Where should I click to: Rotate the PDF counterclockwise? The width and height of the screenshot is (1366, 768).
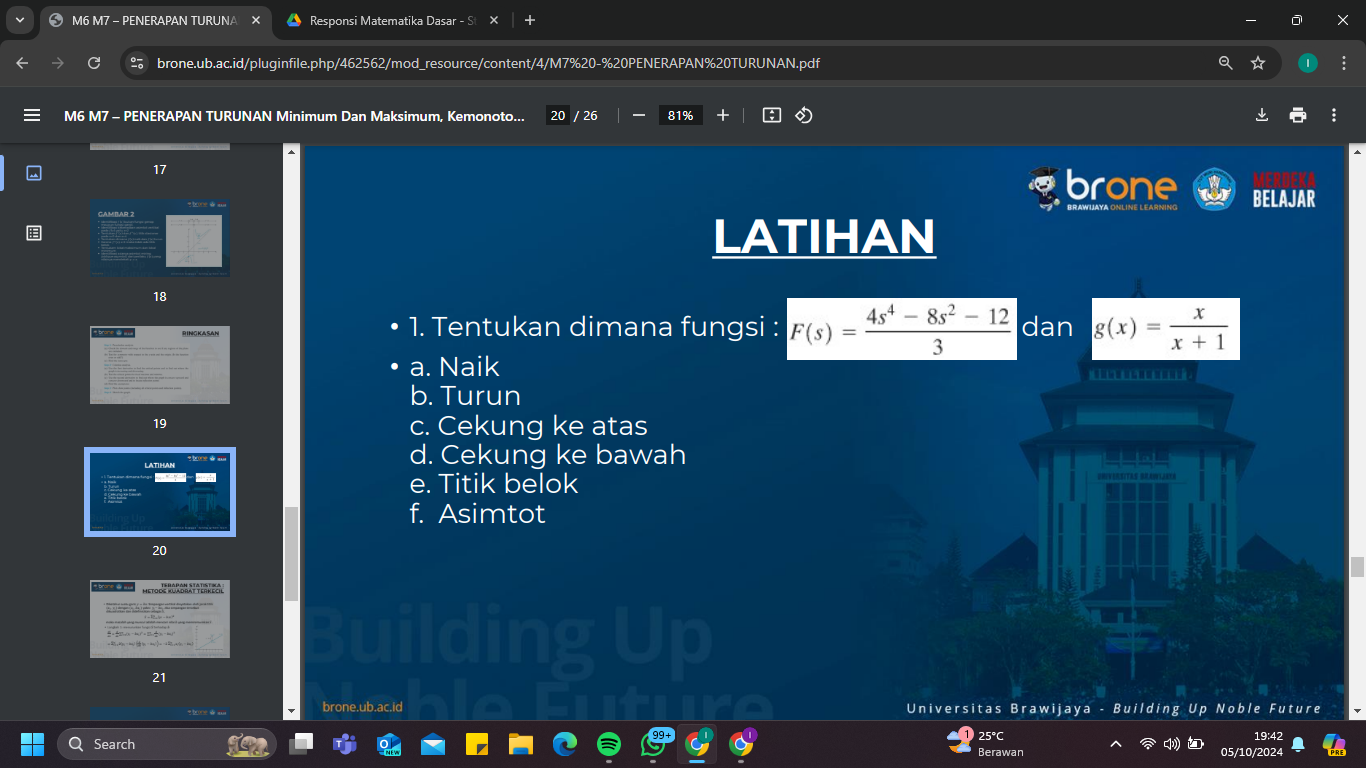point(803,115)
